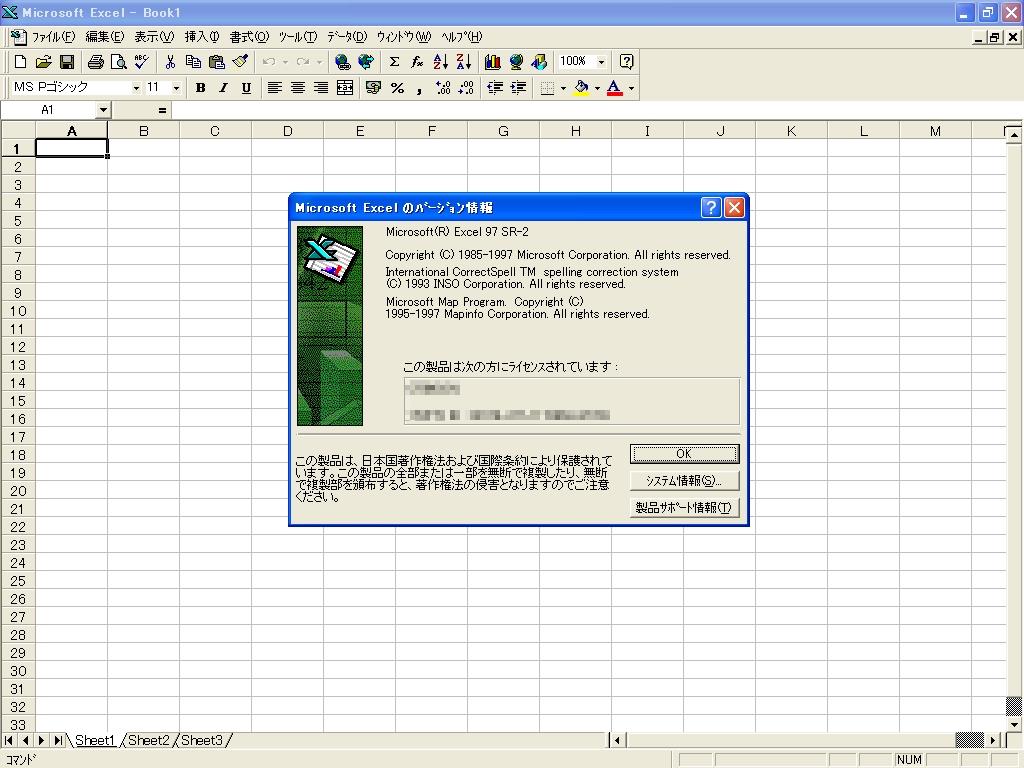Expand the Redo history dropdown
1024x768 pixels.
[x=319, y=62]
